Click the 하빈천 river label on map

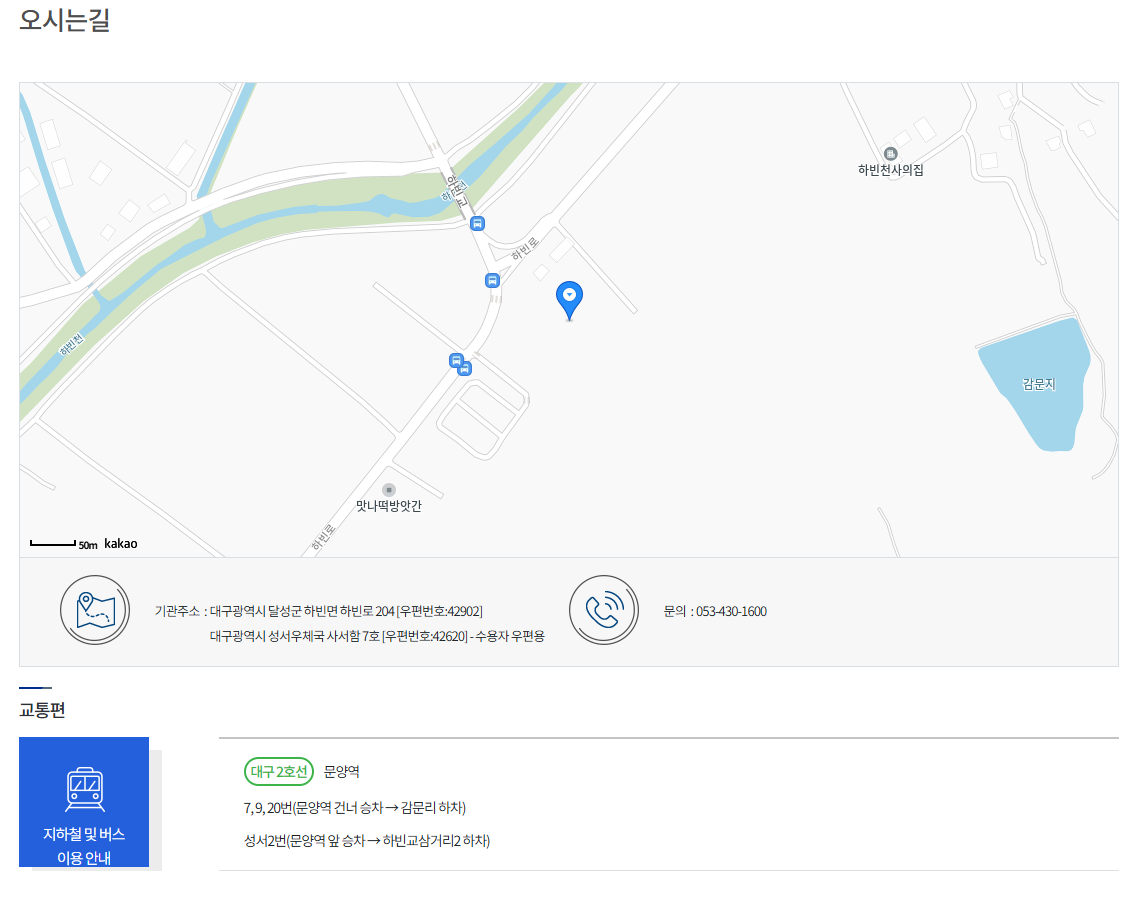pyautogui.click(x=72, y=344)
